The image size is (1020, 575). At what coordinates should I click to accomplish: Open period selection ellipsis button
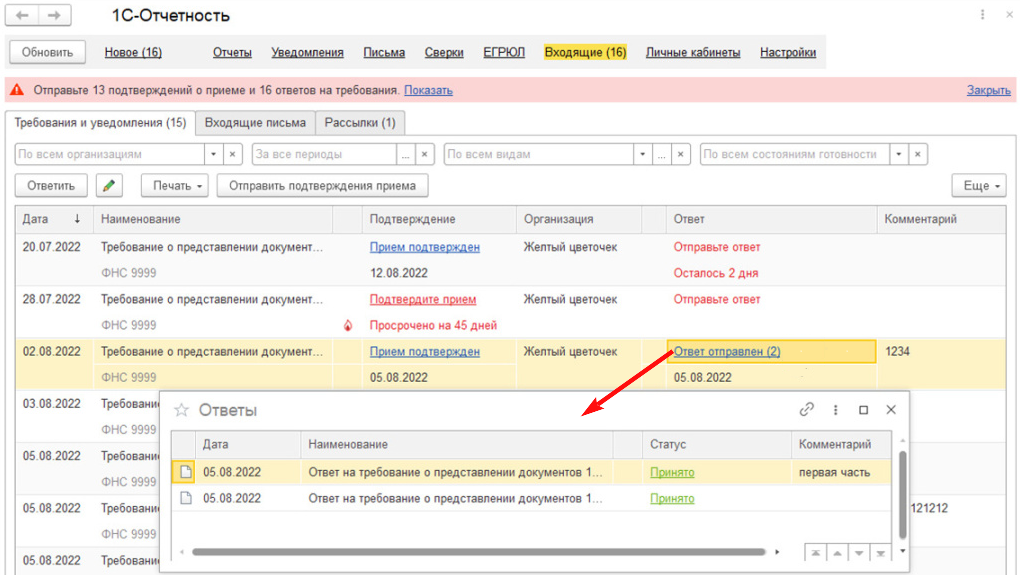(405, 154)
